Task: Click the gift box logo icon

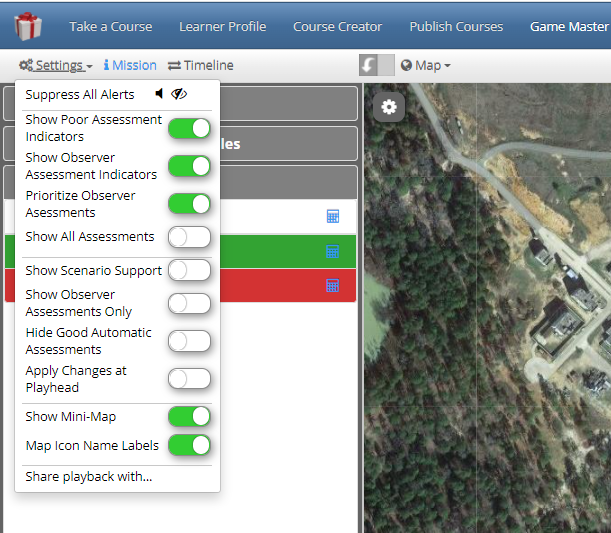Action: (28, 26)
